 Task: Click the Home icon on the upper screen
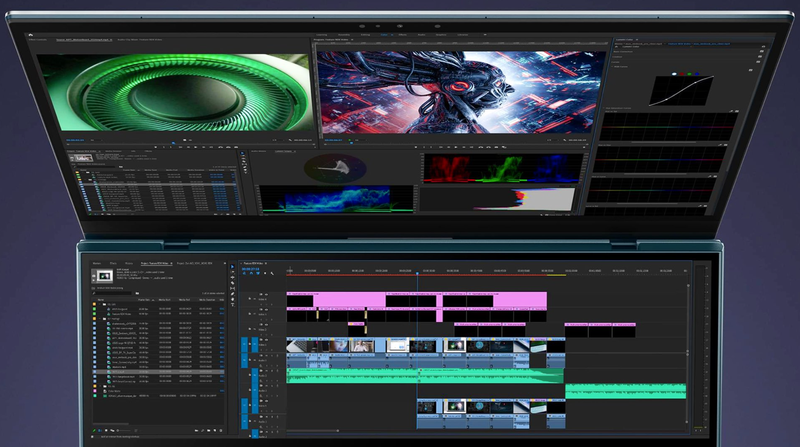point(31,35)
